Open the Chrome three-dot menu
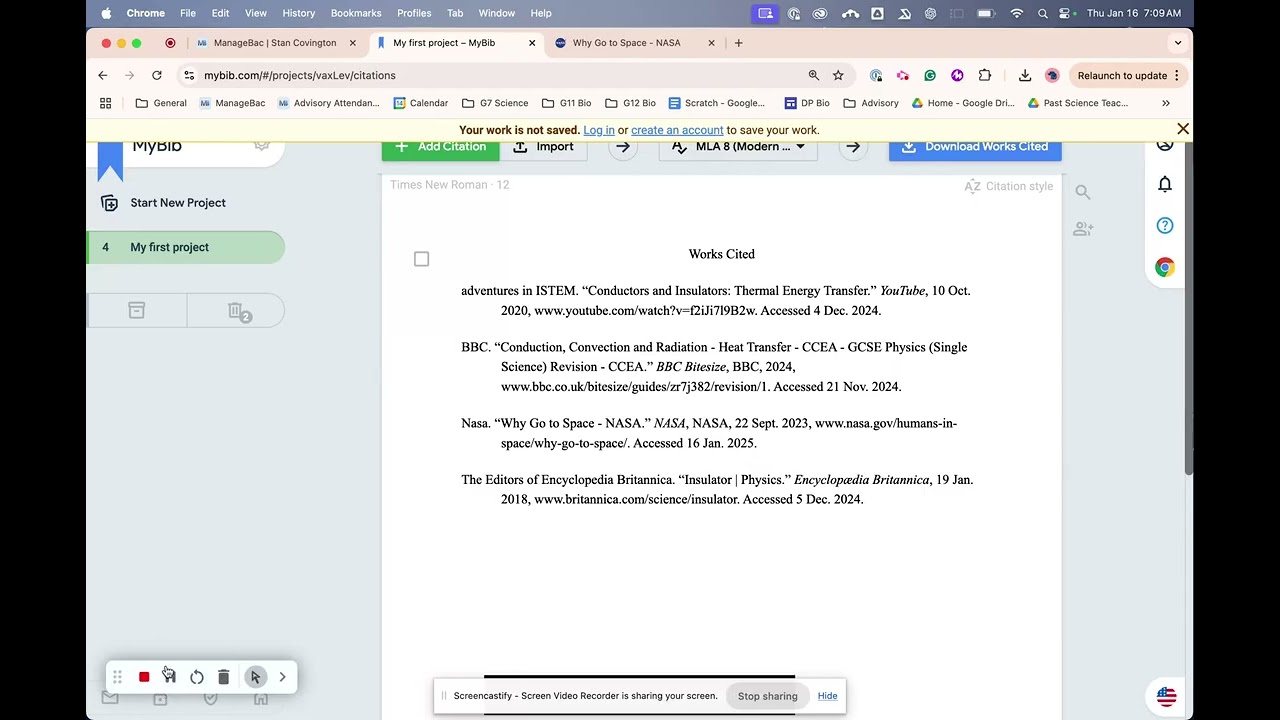Image resolution: width=1280 pixels, height=720 pixels. 1177,75
